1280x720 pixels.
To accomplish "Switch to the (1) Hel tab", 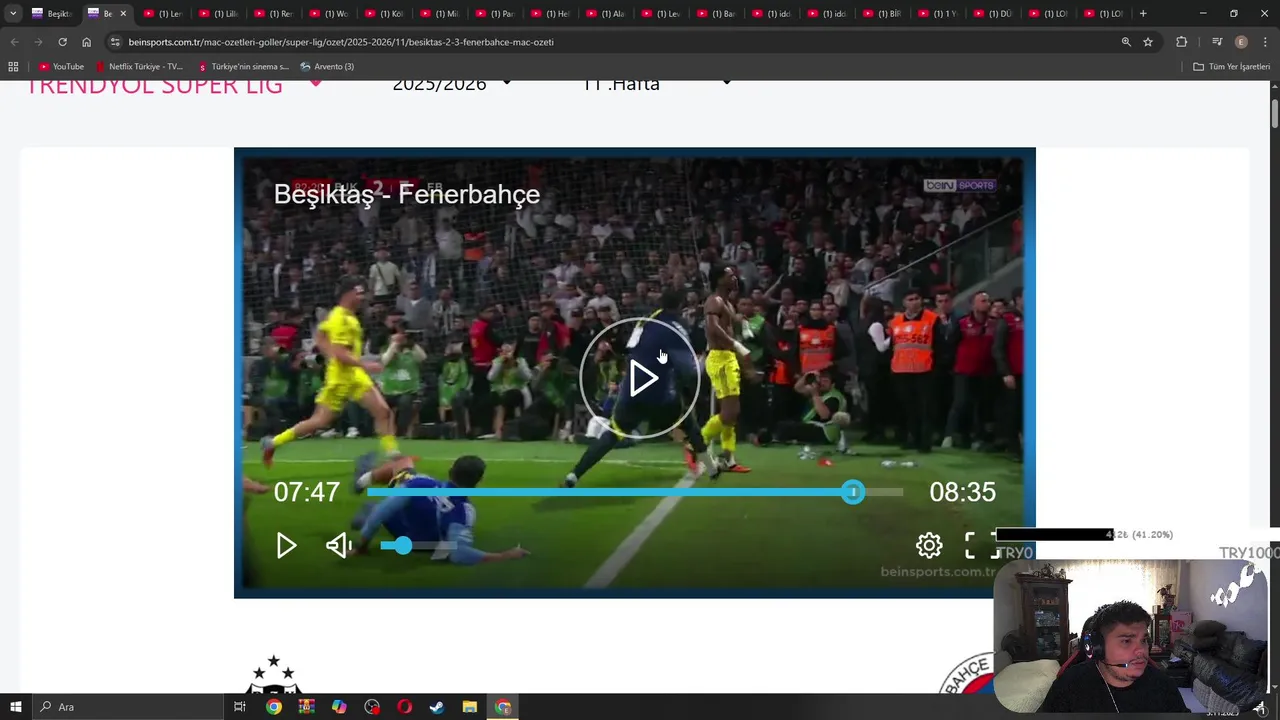I will 549,13.
